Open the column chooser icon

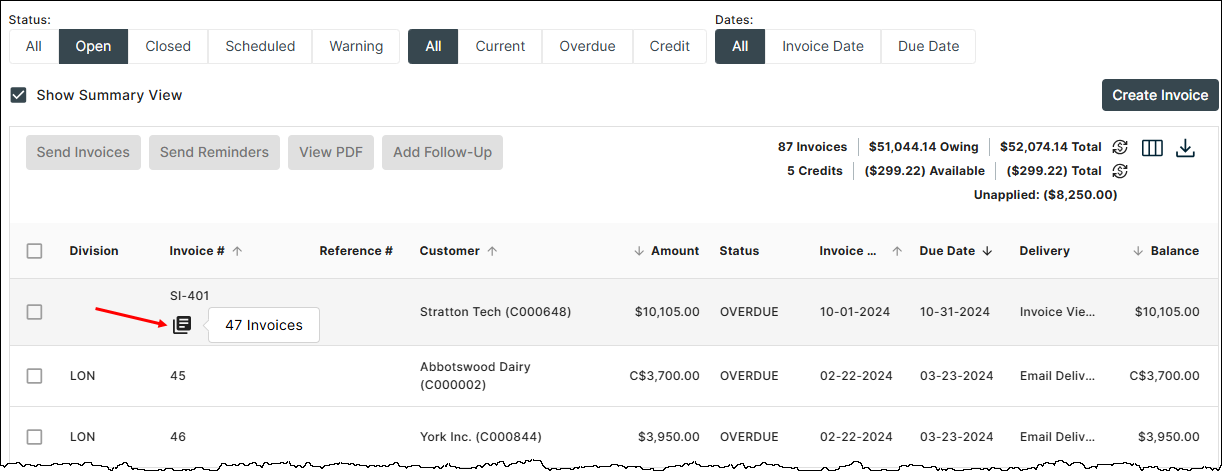coord(1152,148)
